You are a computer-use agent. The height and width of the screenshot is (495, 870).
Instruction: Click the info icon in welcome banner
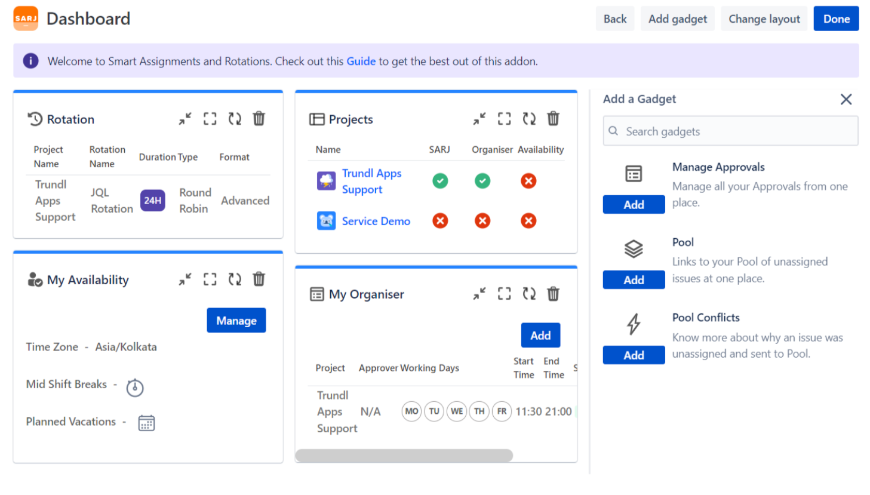(x=31, y=61)
